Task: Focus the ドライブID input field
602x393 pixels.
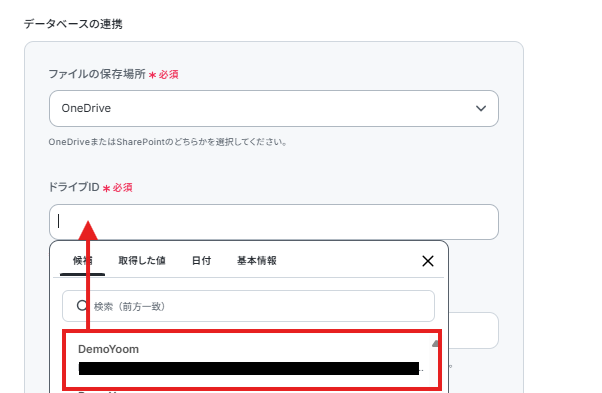Action: pos(274,222)
